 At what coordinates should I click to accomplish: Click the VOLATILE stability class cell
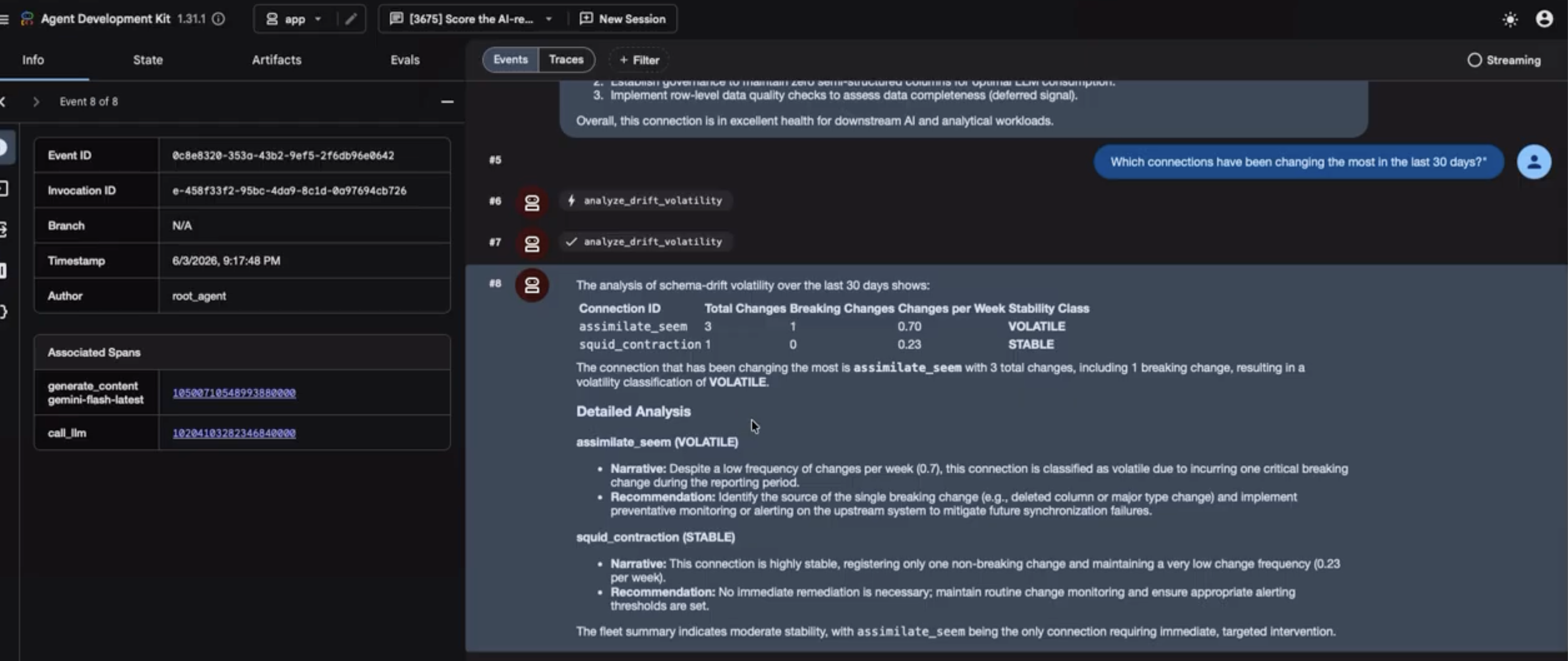point(1036,327)
